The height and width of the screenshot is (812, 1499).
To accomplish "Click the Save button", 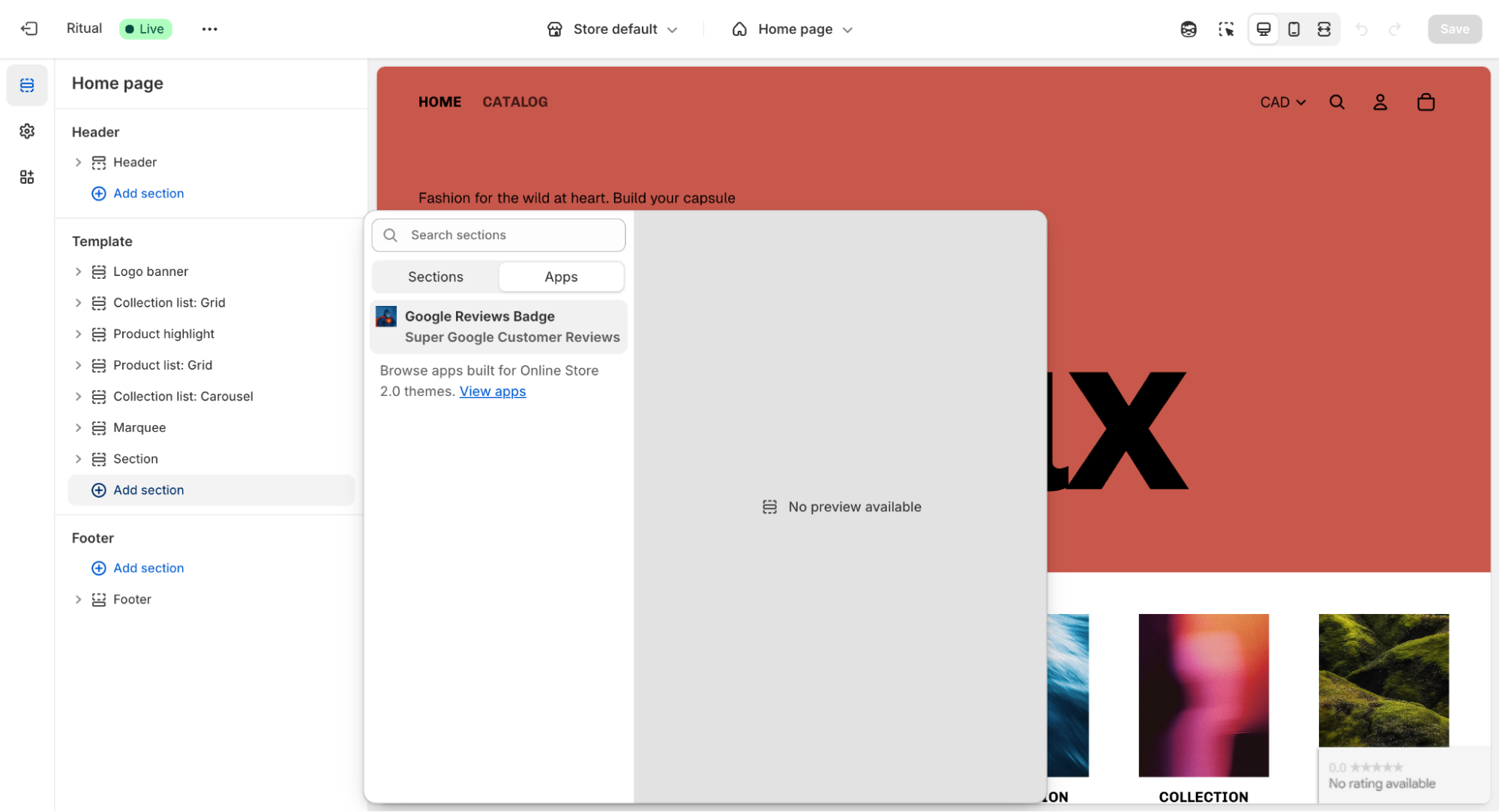I will click(x=1454, y=28).
